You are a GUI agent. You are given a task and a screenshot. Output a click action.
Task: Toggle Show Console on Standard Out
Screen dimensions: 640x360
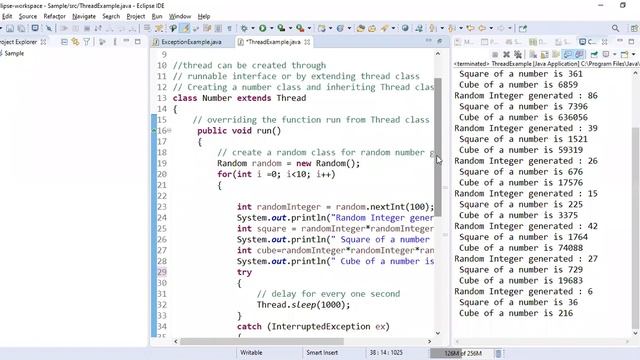[568, 54]
